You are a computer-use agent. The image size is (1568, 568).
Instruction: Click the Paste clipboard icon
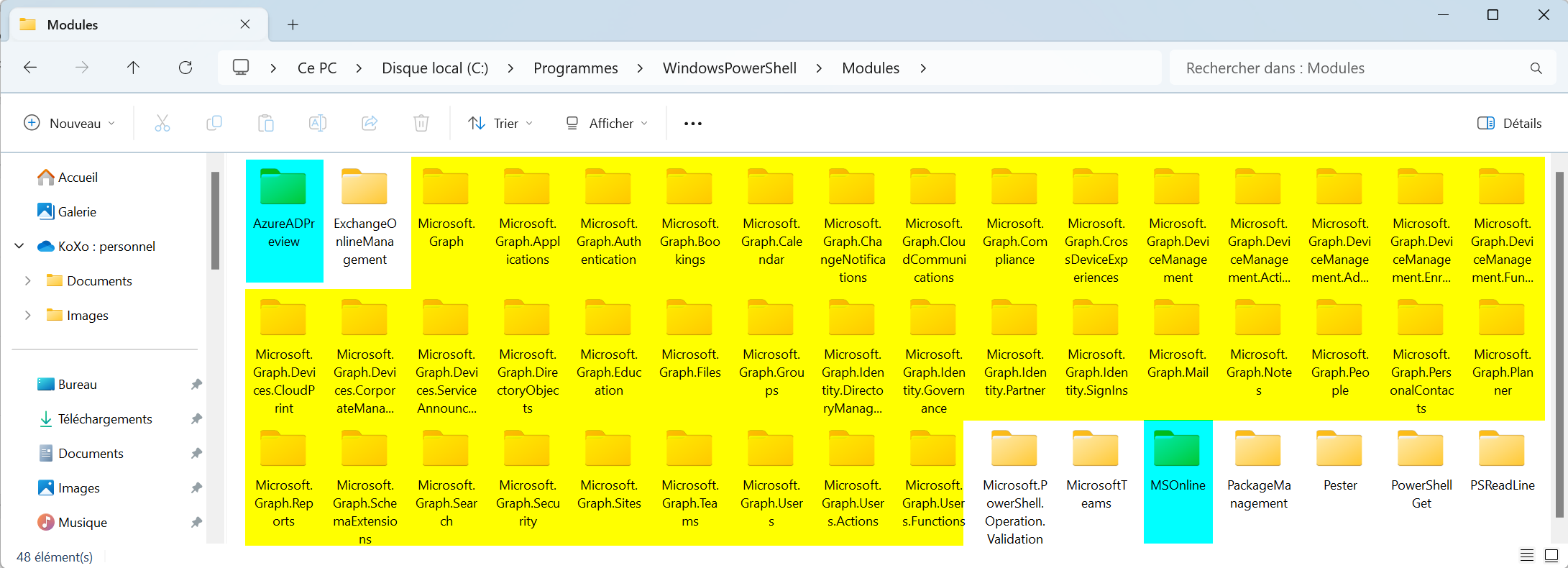266,124
